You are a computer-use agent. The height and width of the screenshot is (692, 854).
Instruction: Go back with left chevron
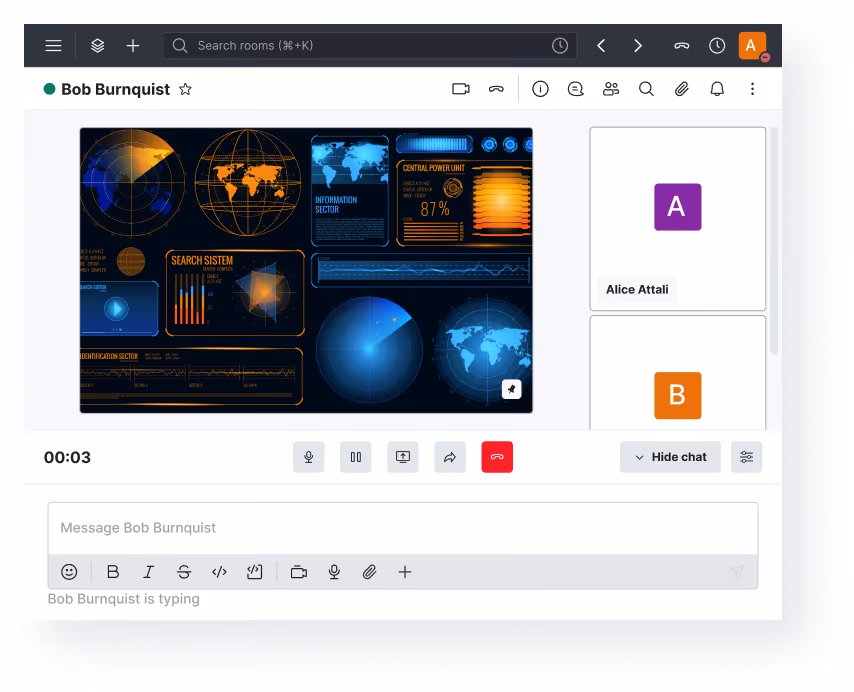point(601,46)
